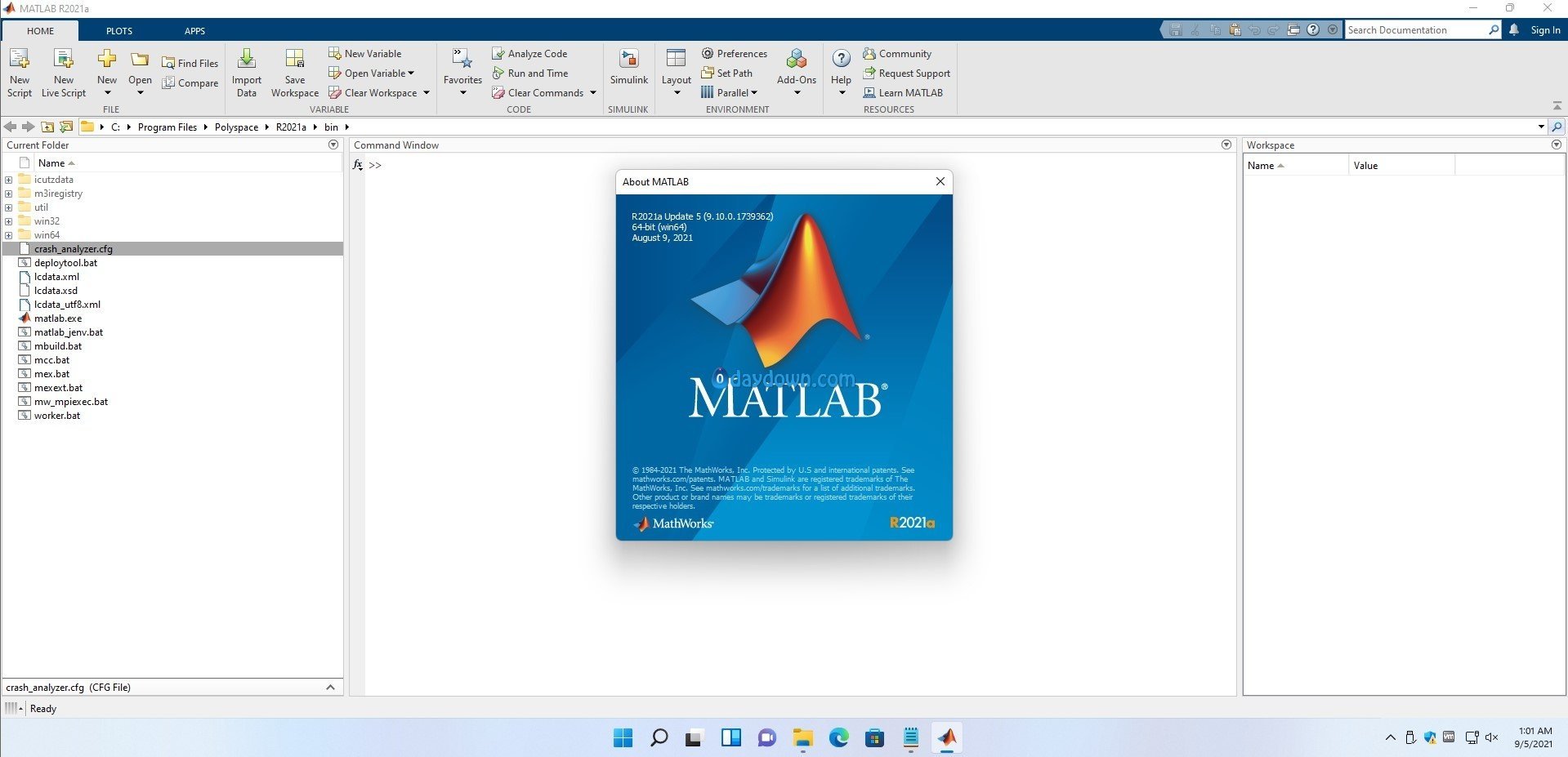Image resolution: width=1568 pixels, height=757 pixels.
Task: Click Set Path
Action: [x=727, y=73]
